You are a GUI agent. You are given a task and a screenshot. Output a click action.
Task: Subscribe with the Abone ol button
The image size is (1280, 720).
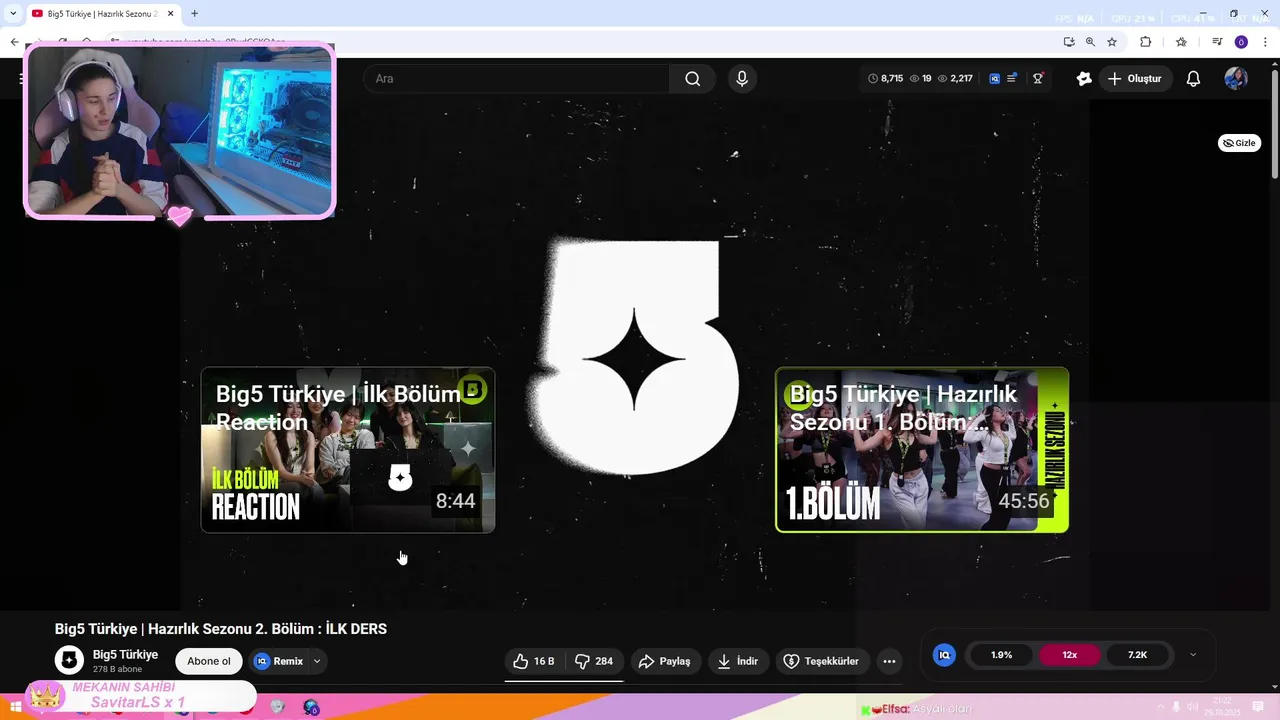coord(209,661)
